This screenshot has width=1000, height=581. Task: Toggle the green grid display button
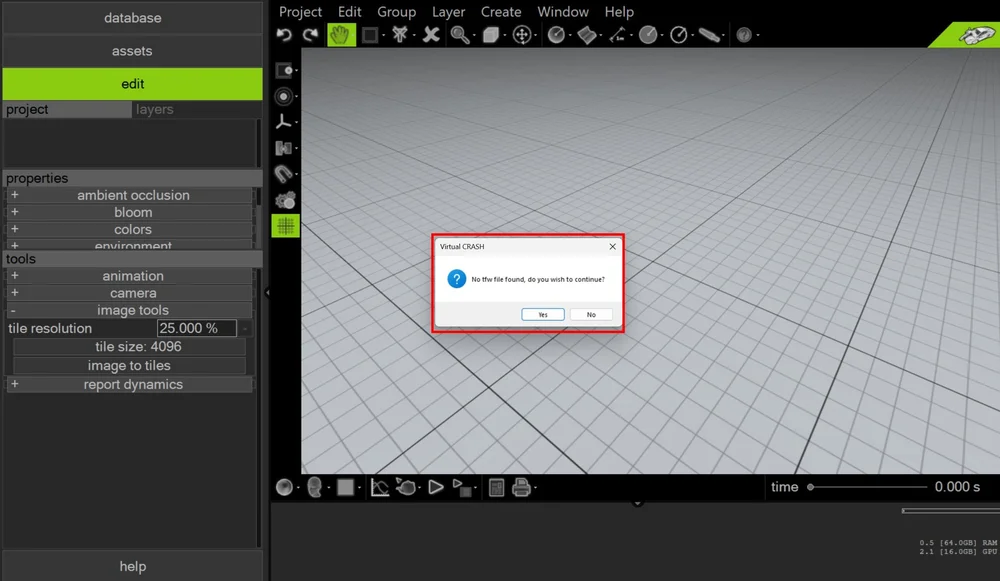click(285, 226)
